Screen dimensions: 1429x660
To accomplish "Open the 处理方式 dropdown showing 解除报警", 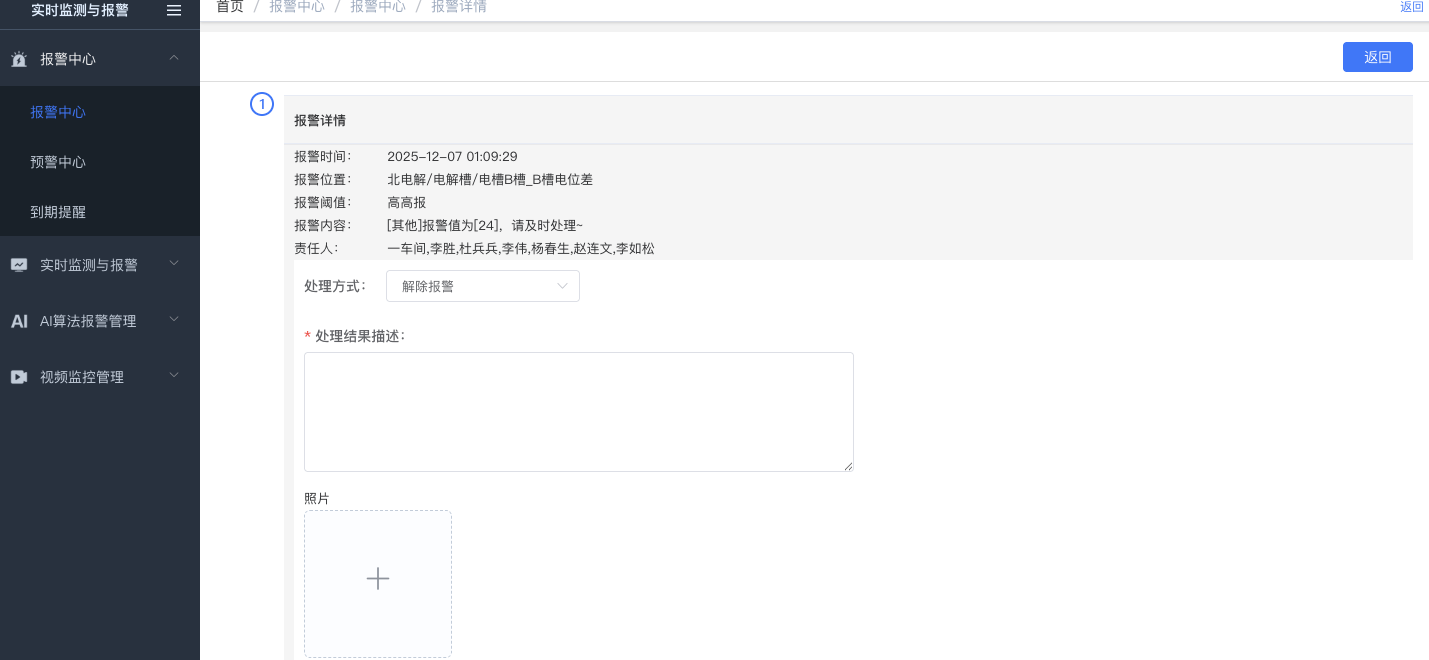I will coord(483,286).
